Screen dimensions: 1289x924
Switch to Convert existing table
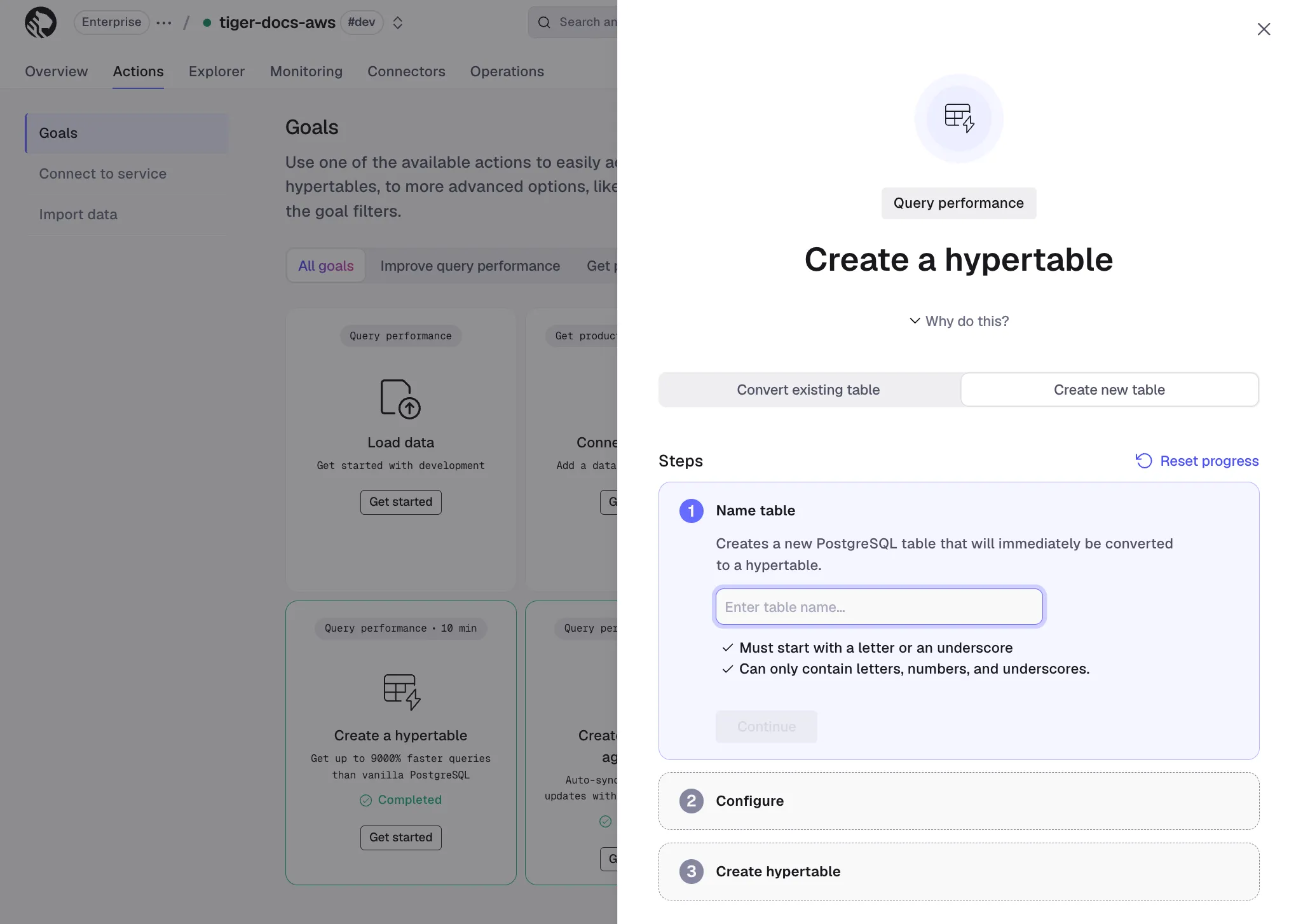tap(808, 390)
